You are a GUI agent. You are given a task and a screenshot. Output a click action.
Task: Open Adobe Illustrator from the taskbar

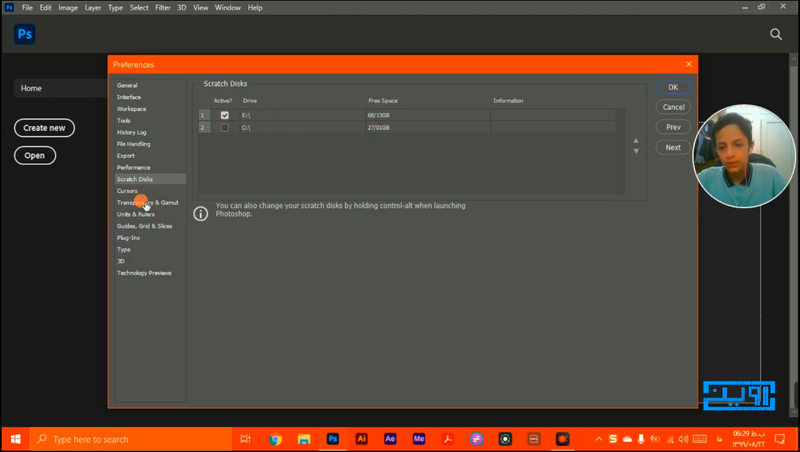pos(362,439)
